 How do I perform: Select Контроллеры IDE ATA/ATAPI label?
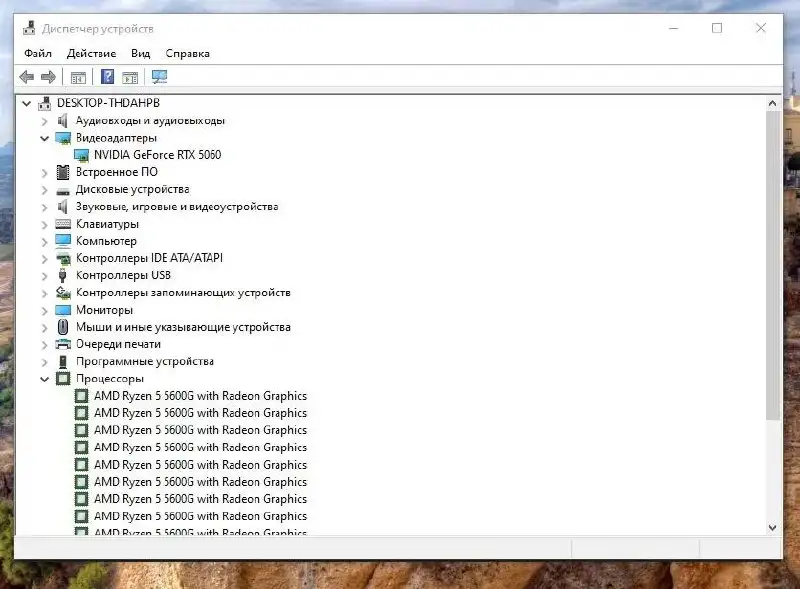coord(149,258)
